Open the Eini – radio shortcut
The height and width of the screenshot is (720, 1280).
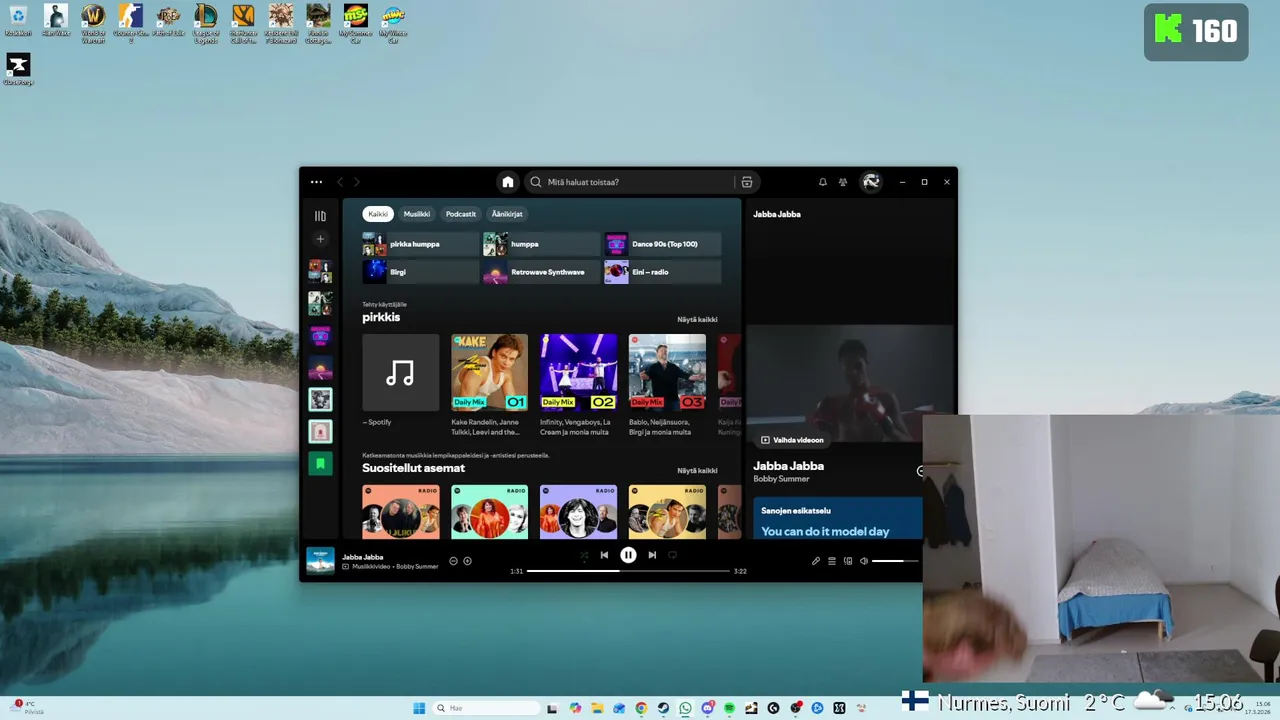(x=662, y=272)
